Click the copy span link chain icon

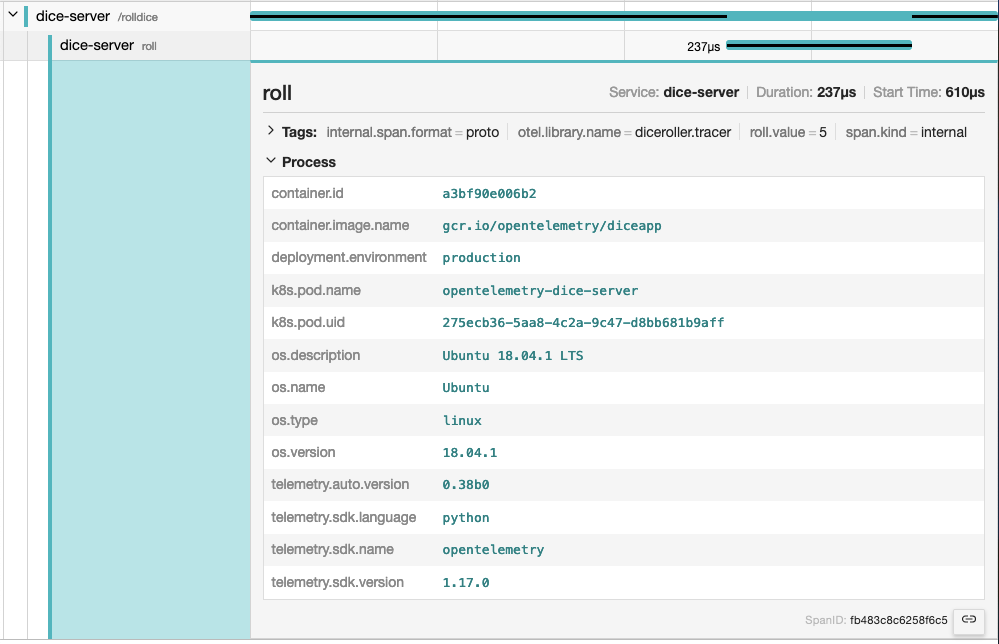click(x=967, y=620)
